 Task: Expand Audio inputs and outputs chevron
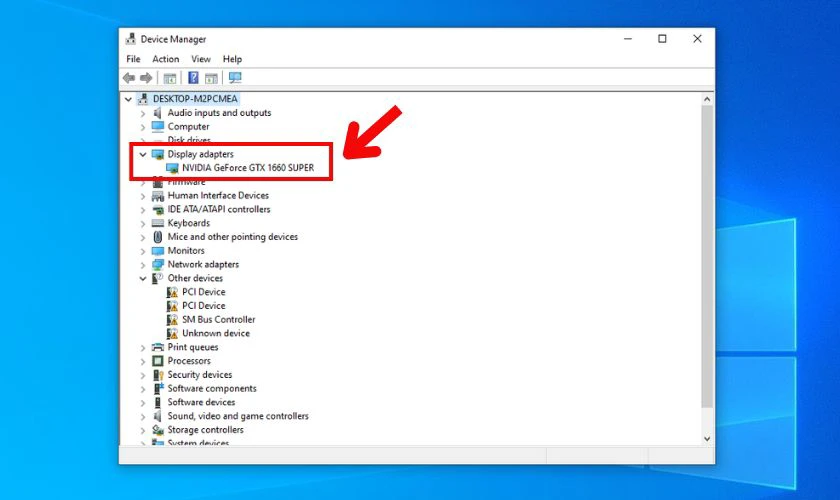pos(142,114)
